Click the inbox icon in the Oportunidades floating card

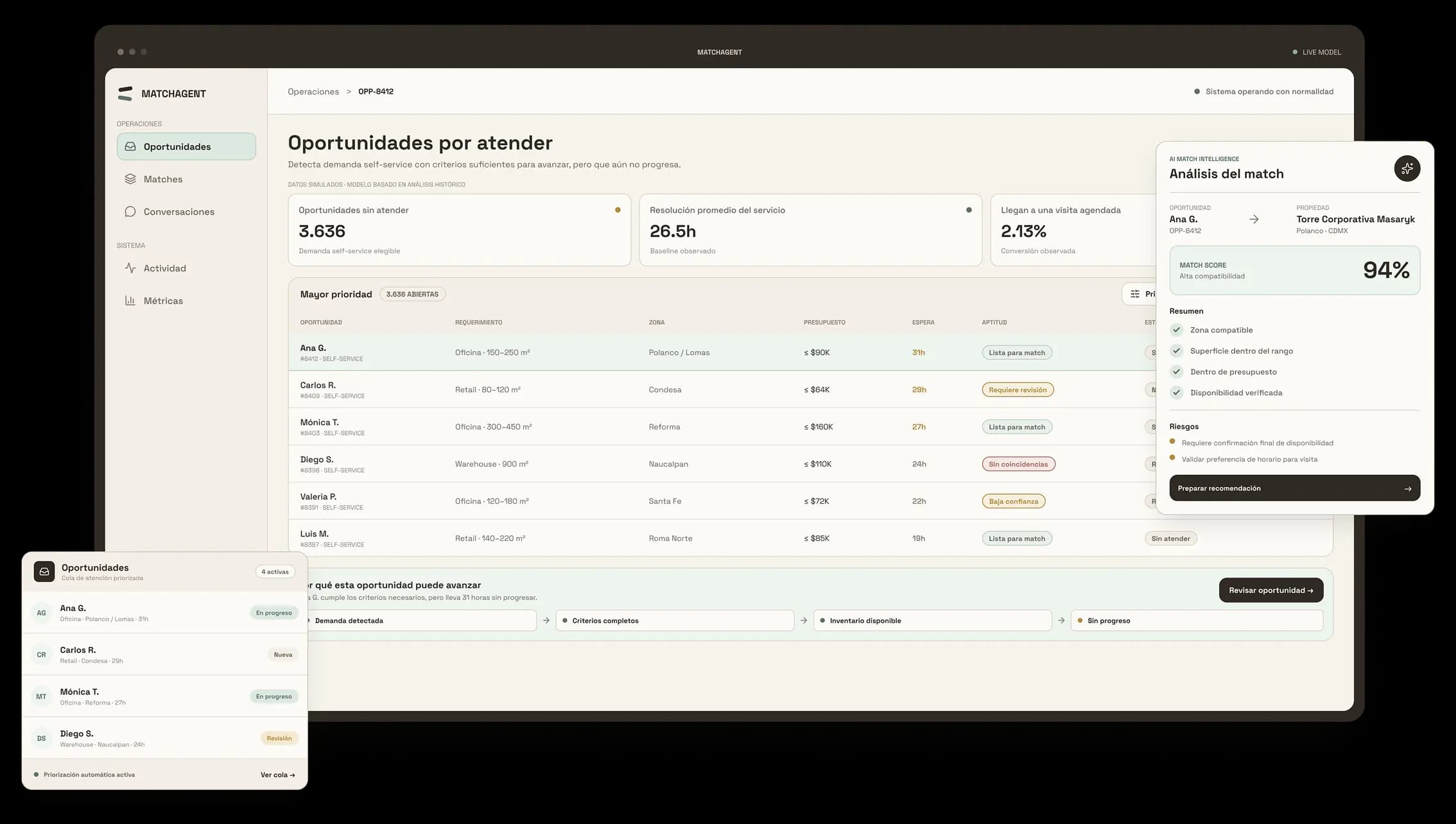click(x=44, y=571)
